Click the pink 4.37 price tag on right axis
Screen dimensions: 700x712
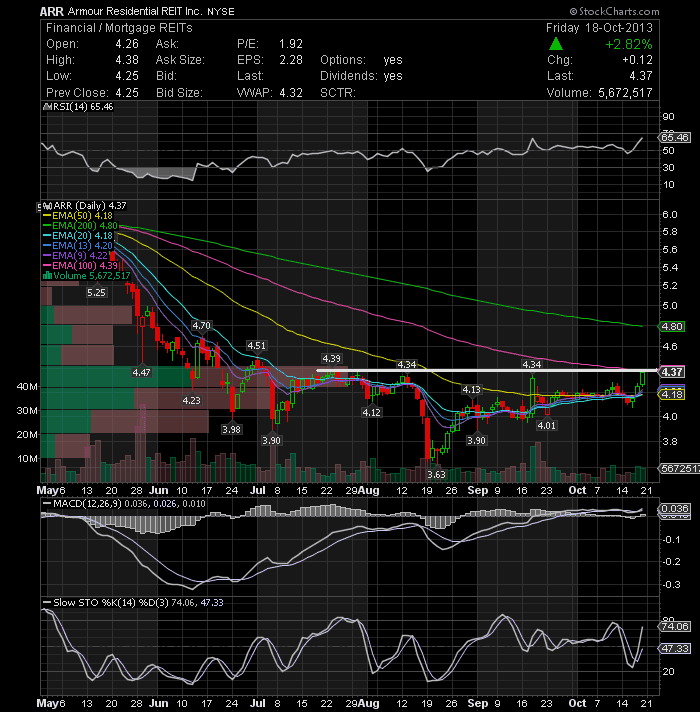[x=671, y=372]
